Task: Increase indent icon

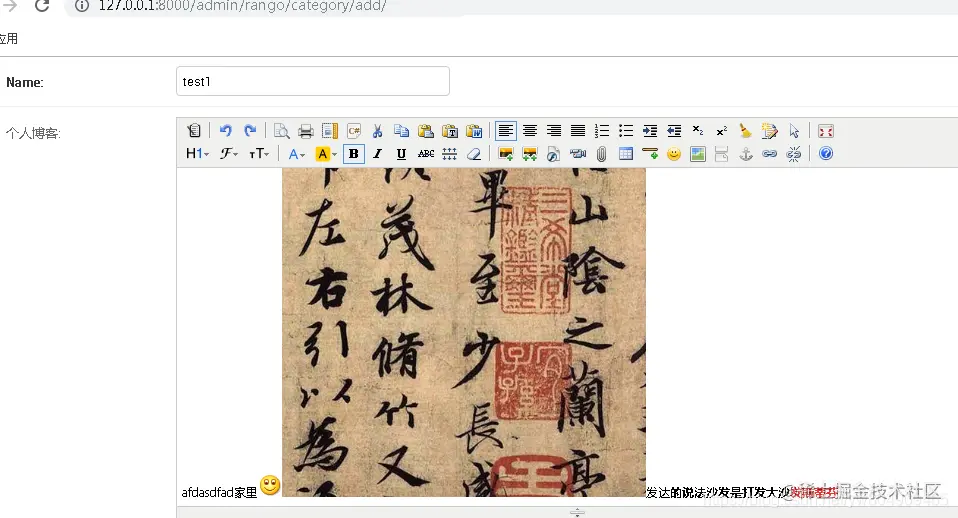Action: click(x=650, y=131)
